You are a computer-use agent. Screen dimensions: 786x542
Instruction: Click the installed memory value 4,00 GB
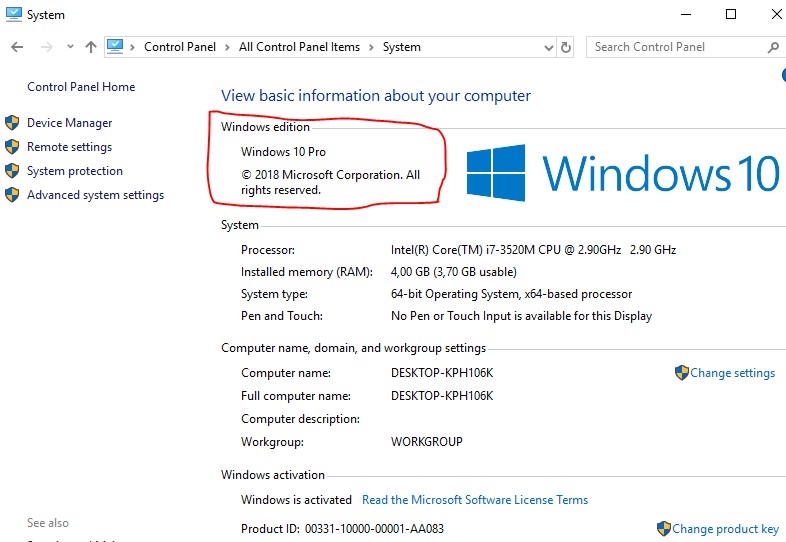coord(454,272)
